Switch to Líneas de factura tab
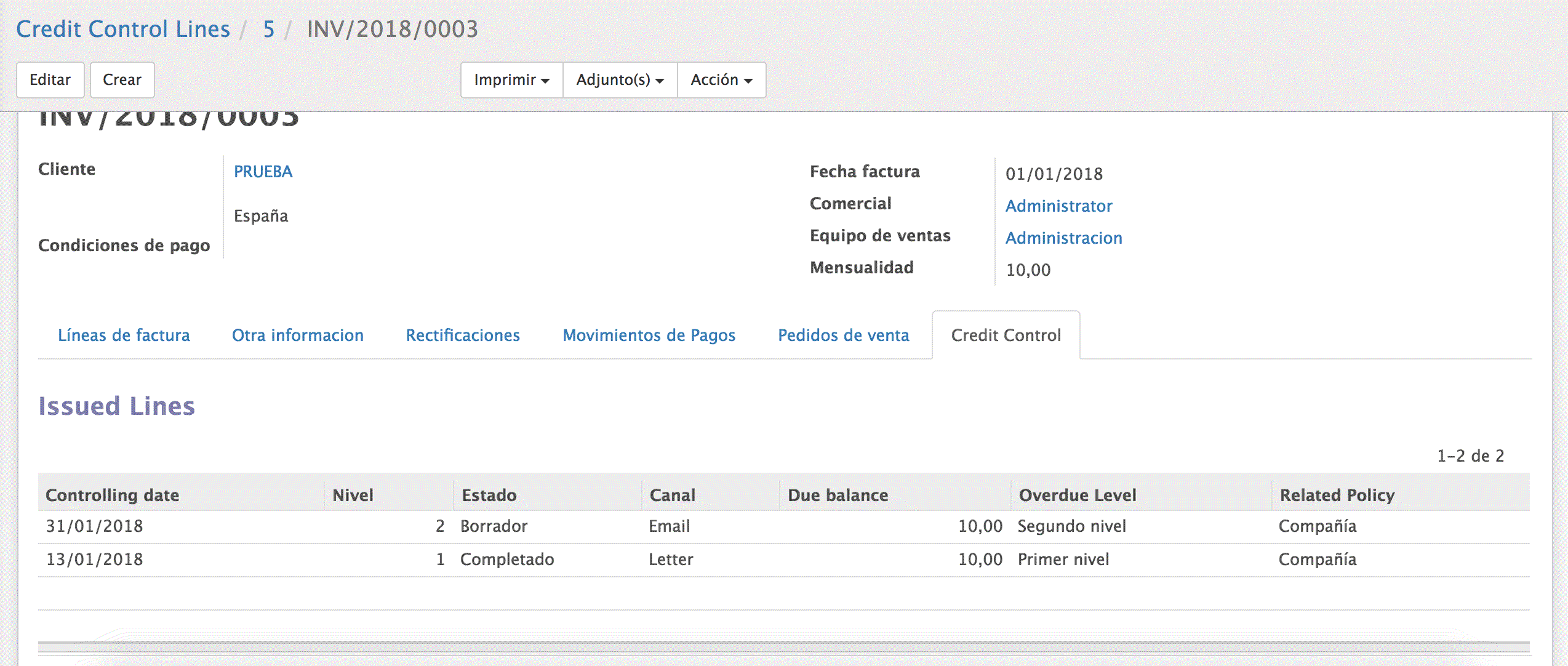Image resolution: width=1568 pixels, height=666 pixels. (x=124, y=335)
